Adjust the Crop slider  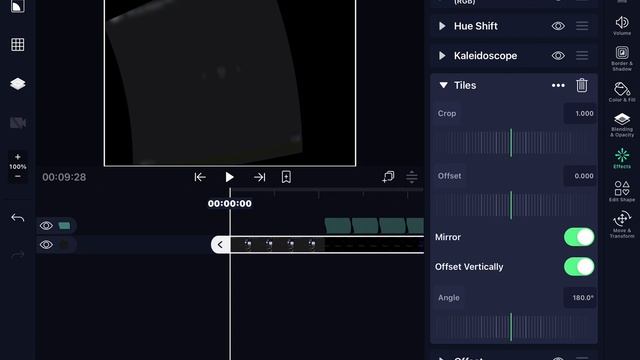coord(512,142)
